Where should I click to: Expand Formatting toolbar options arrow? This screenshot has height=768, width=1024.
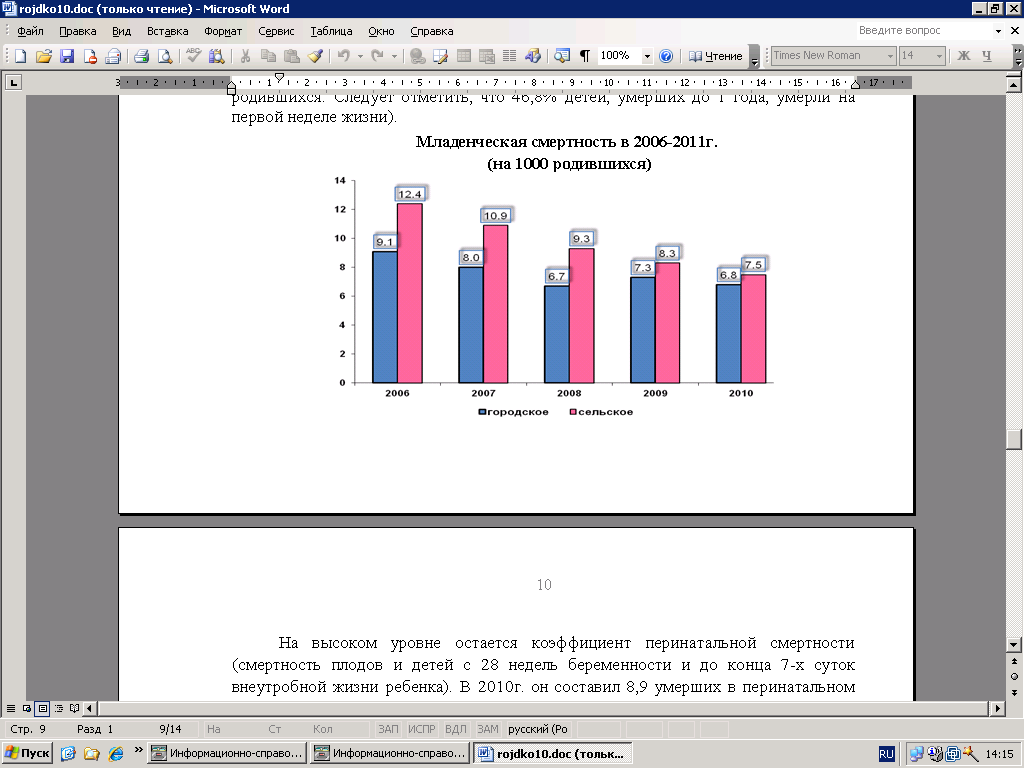click(1017, 56)
